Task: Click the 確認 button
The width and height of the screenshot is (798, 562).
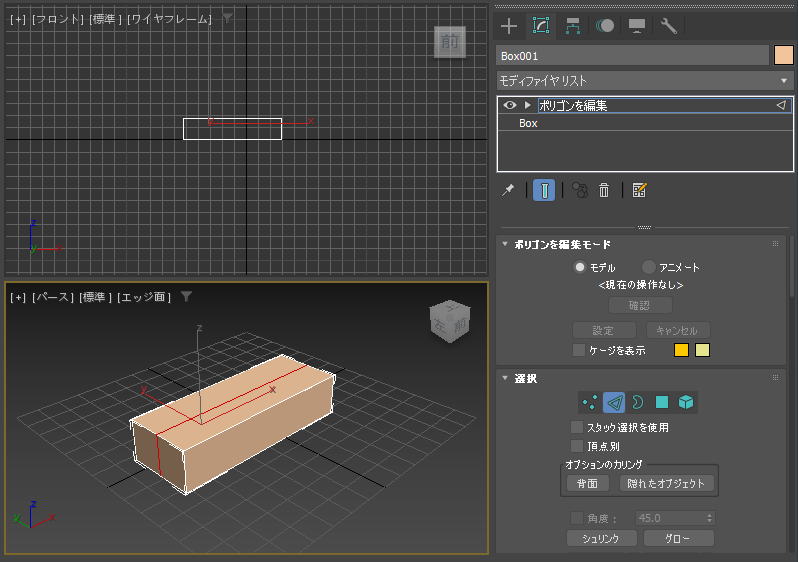Action: point(640,305)
